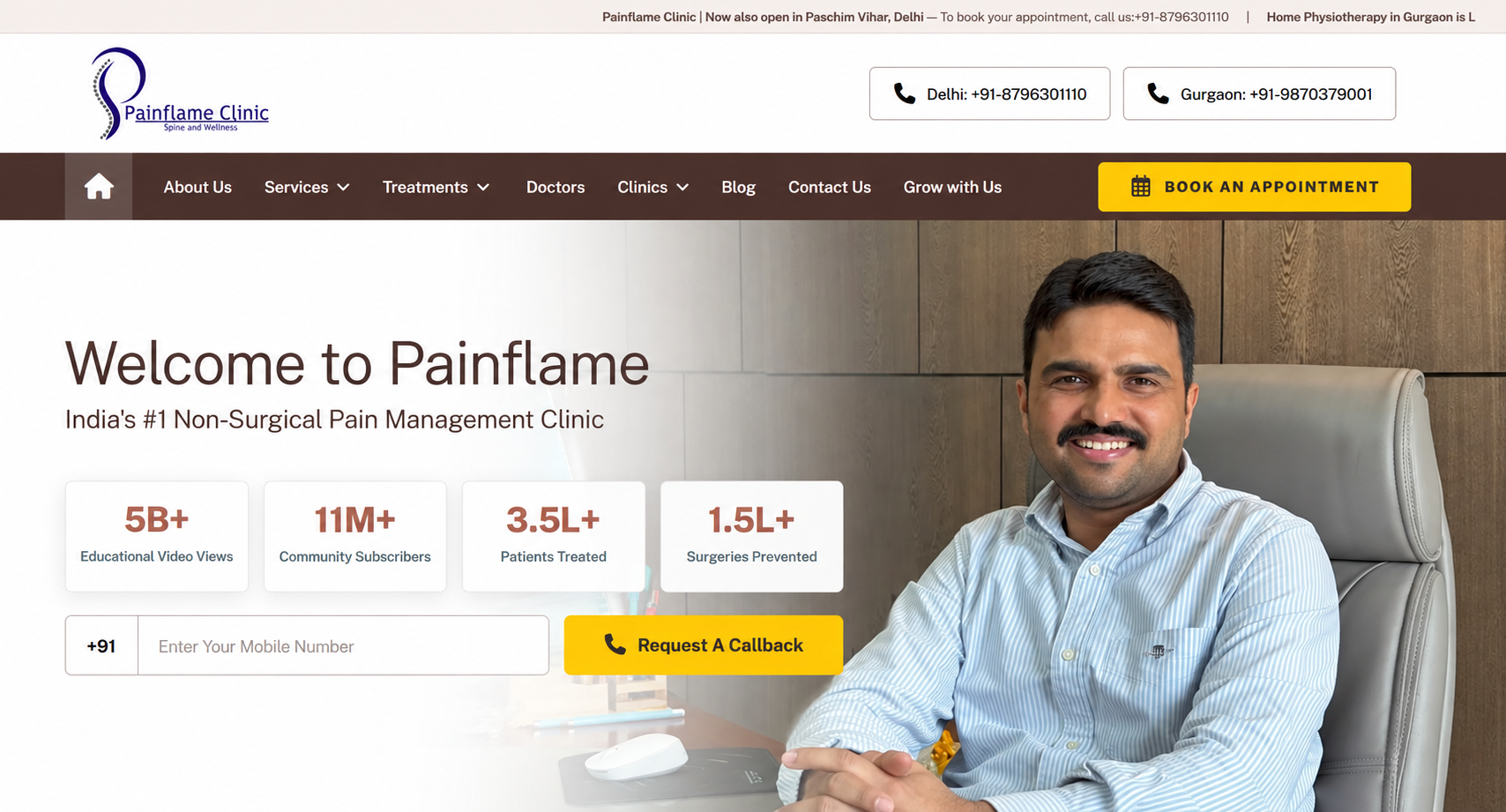Click Home Physiotherapy in Gurgaon ticker text
Viewport: 1506px width, 812px height.
(x=1371, y=17)
